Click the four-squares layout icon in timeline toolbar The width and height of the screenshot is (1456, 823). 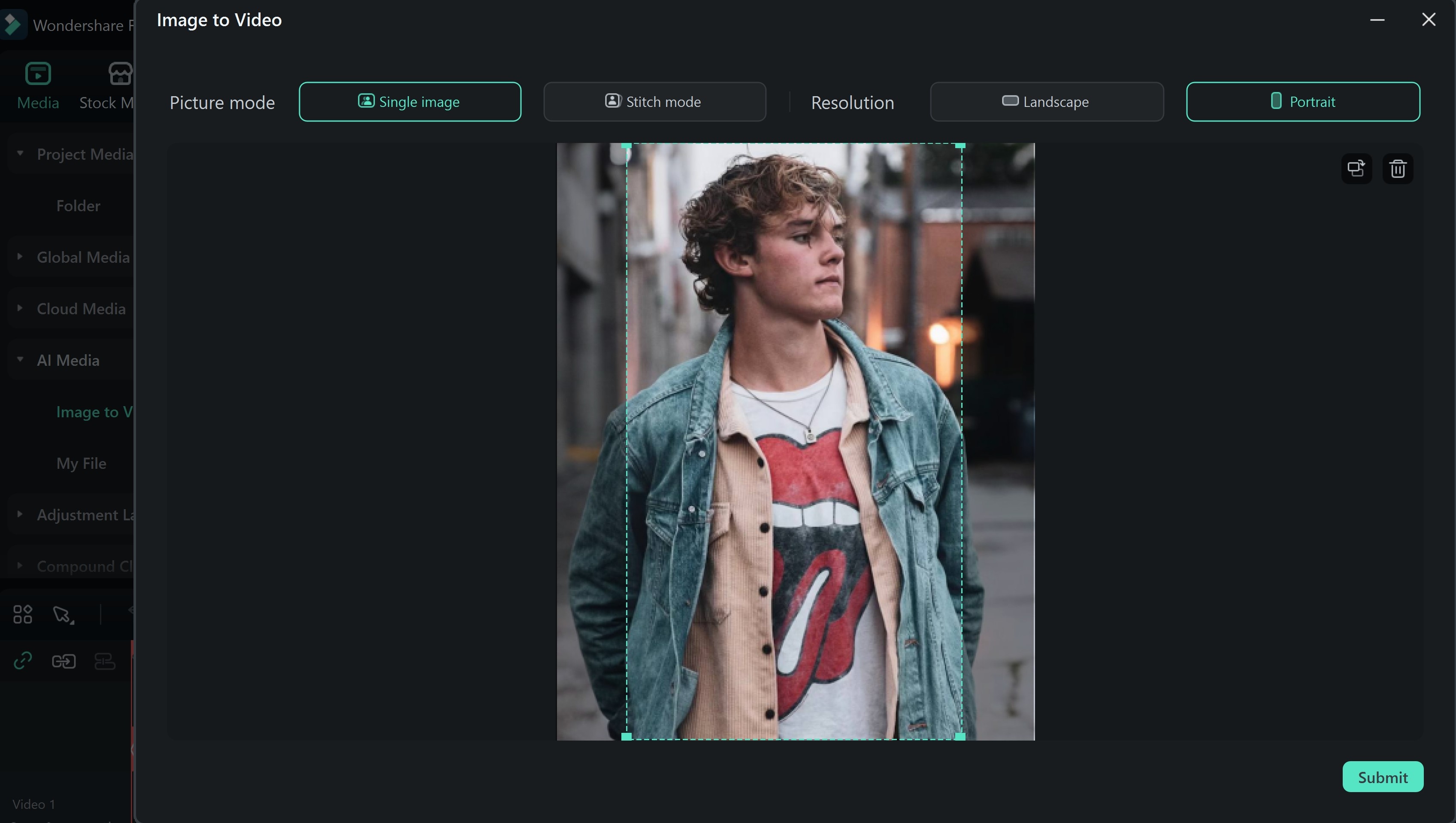pyautogui.click(x=23, y=614)
